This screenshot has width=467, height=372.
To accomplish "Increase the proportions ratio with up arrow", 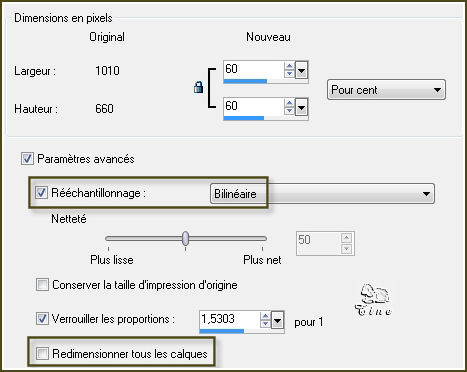I will pos(265,316).
